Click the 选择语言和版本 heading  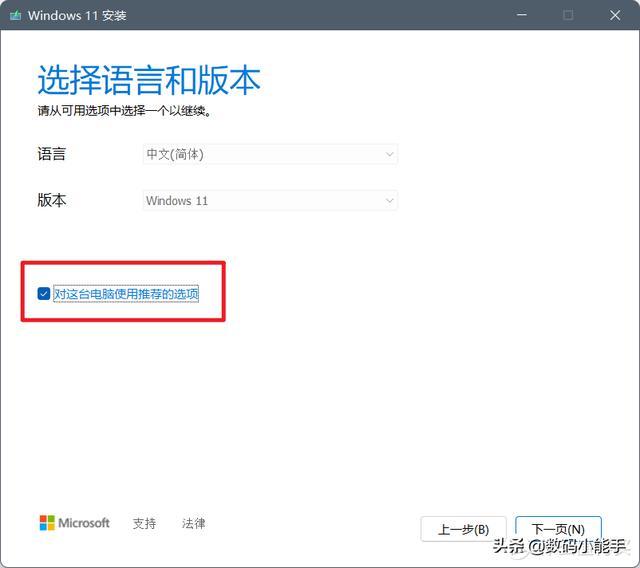click(x=149, y=80)
